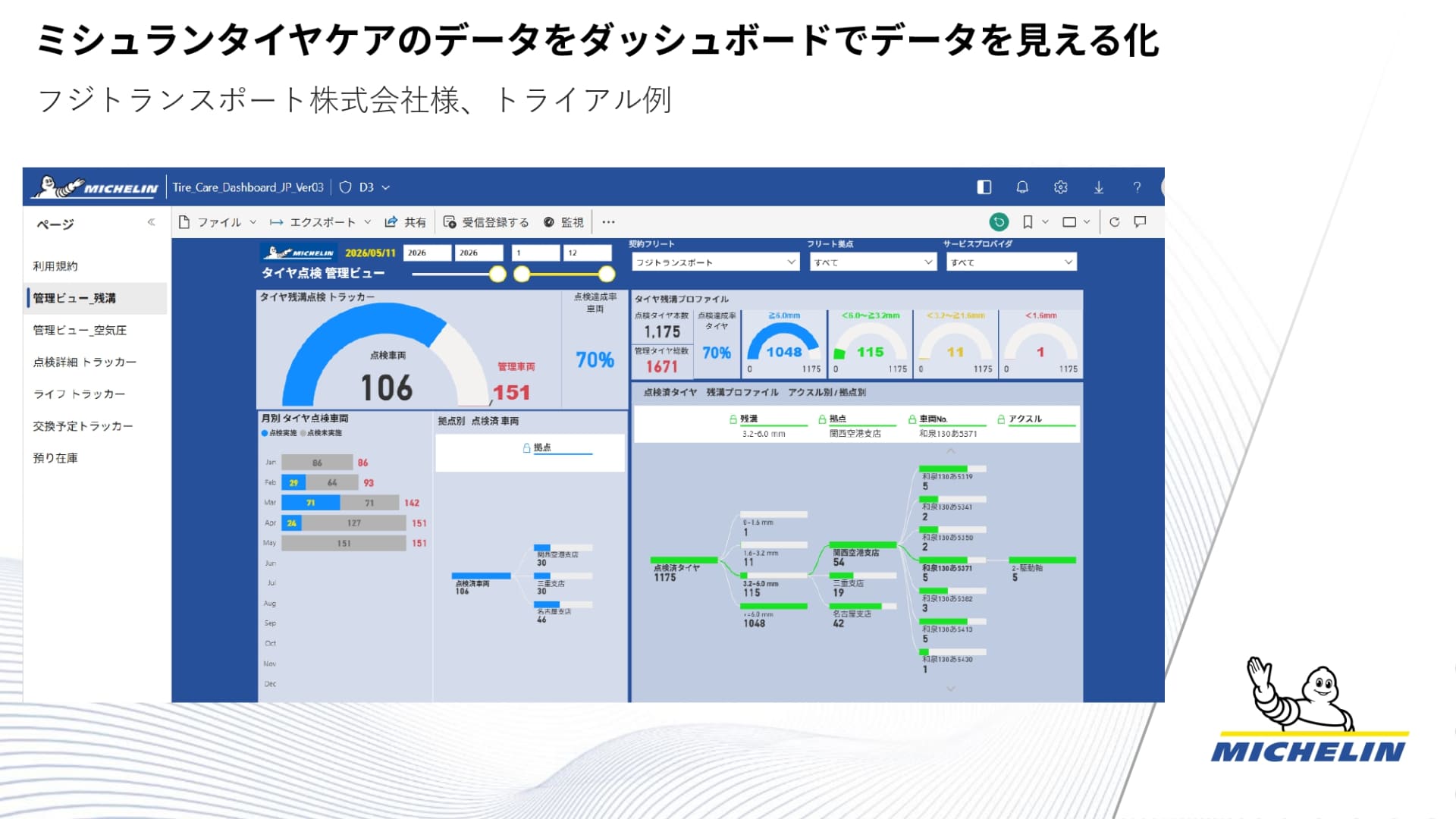Click the view rectangle icon in toolbar

click(1069, 222)
